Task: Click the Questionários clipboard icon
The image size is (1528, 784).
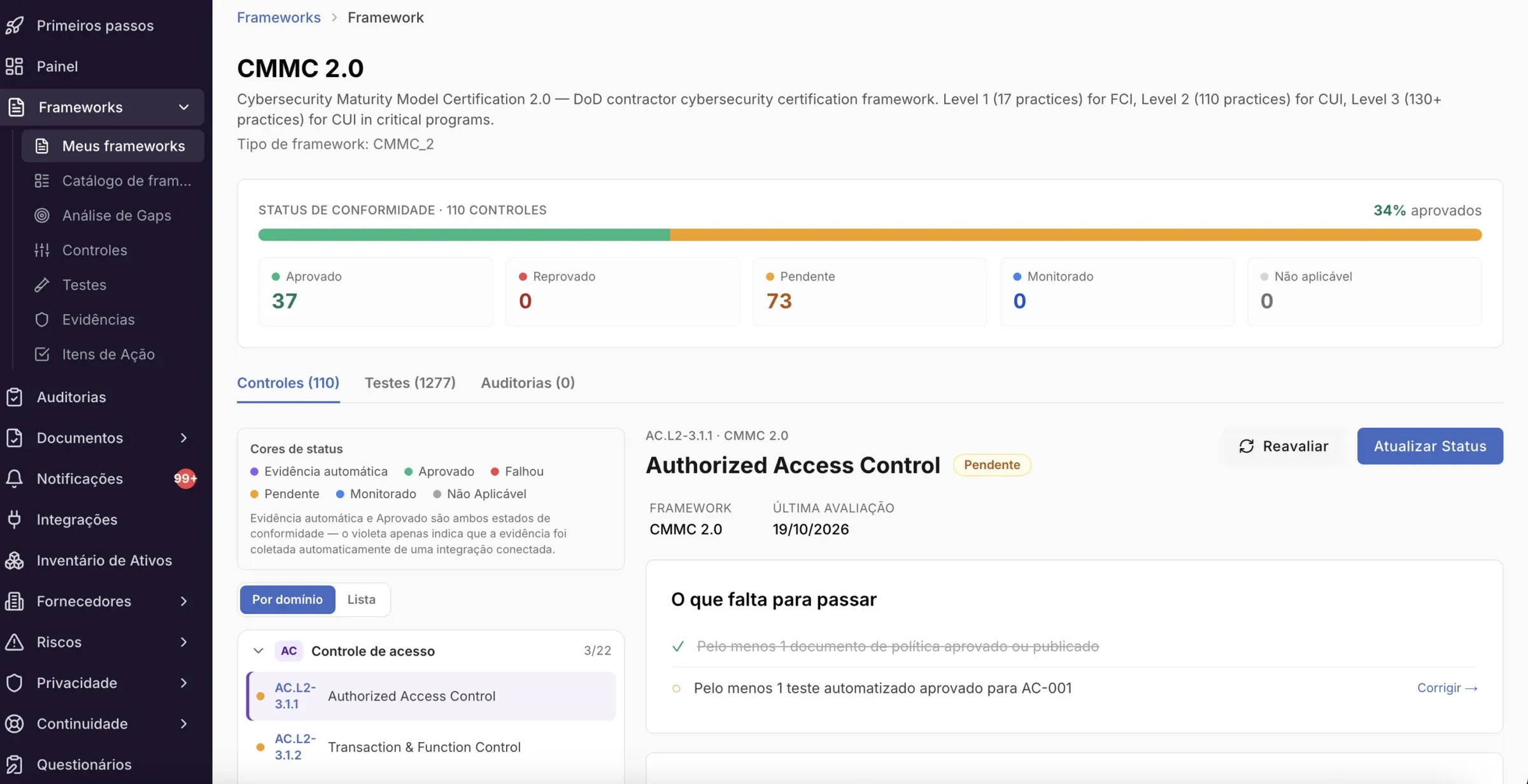Action: point(15,764)
